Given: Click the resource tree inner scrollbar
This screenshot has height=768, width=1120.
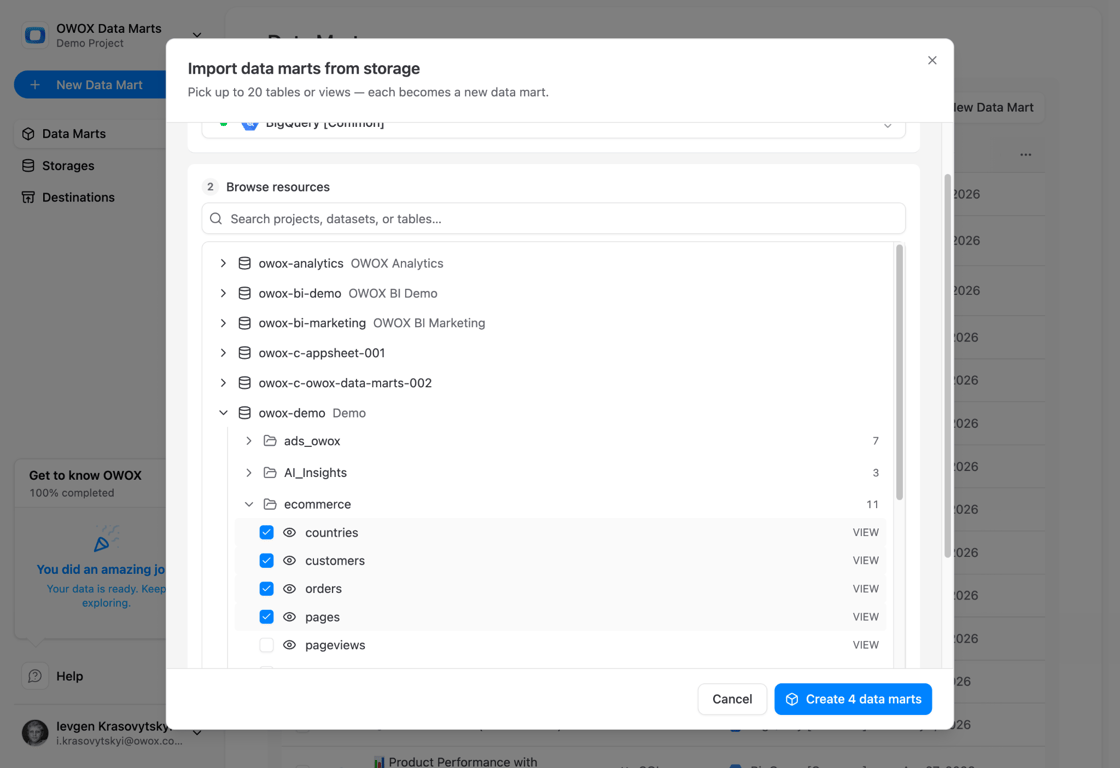Looking at the screenshot, I should (899, 372).
